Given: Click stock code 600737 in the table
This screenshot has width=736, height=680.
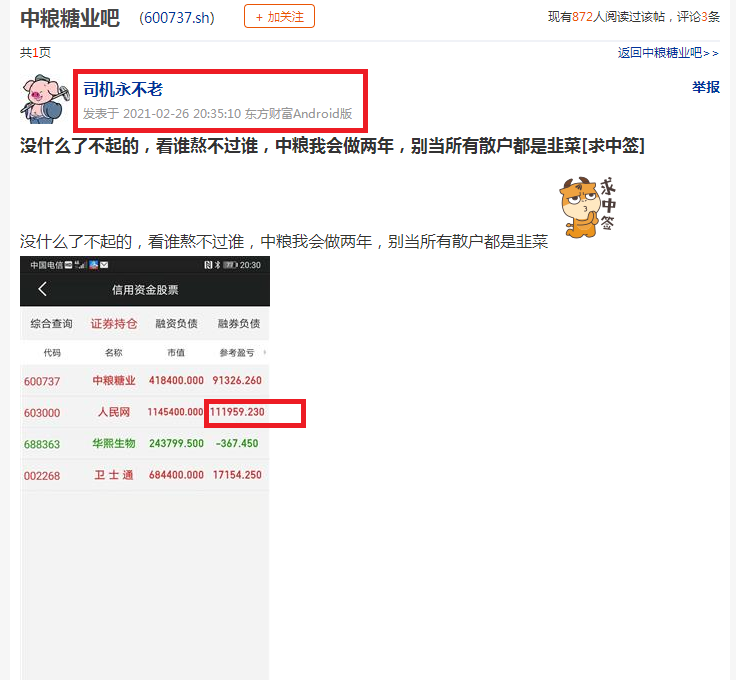Looking at the screenshot, I should point(42,381).
